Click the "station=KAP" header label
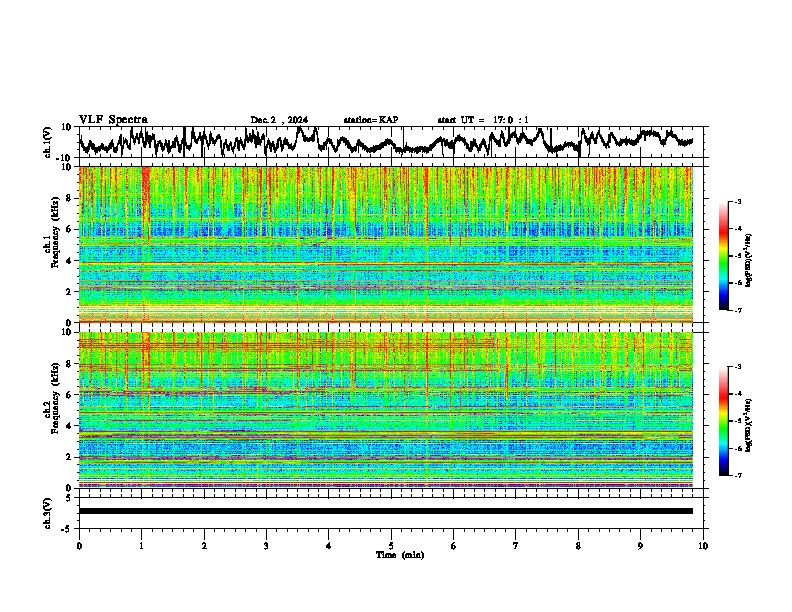 [x=371, y=120]
